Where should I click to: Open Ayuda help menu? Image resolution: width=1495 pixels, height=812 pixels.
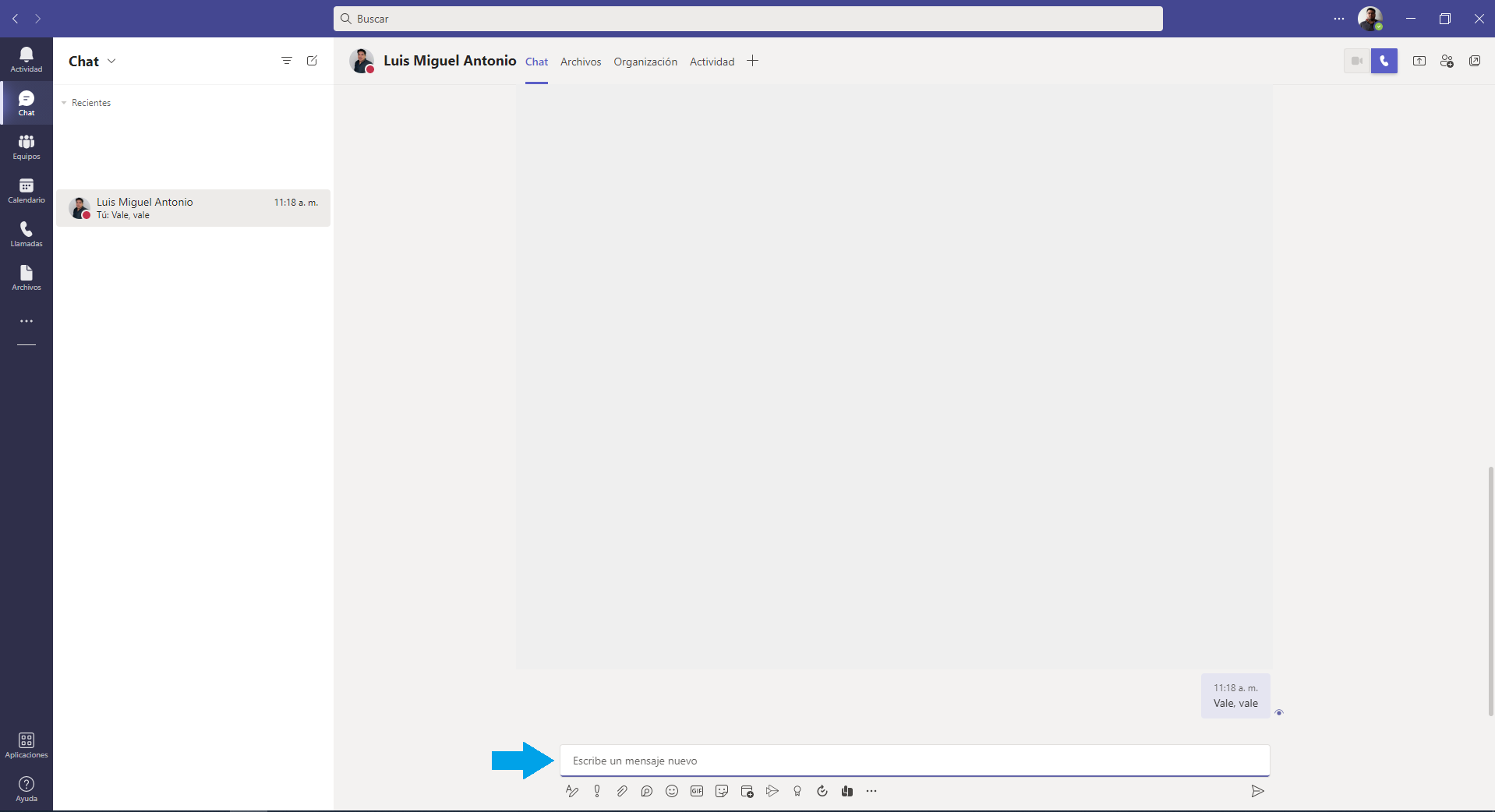pyautogui.click(x=27, y=789)
